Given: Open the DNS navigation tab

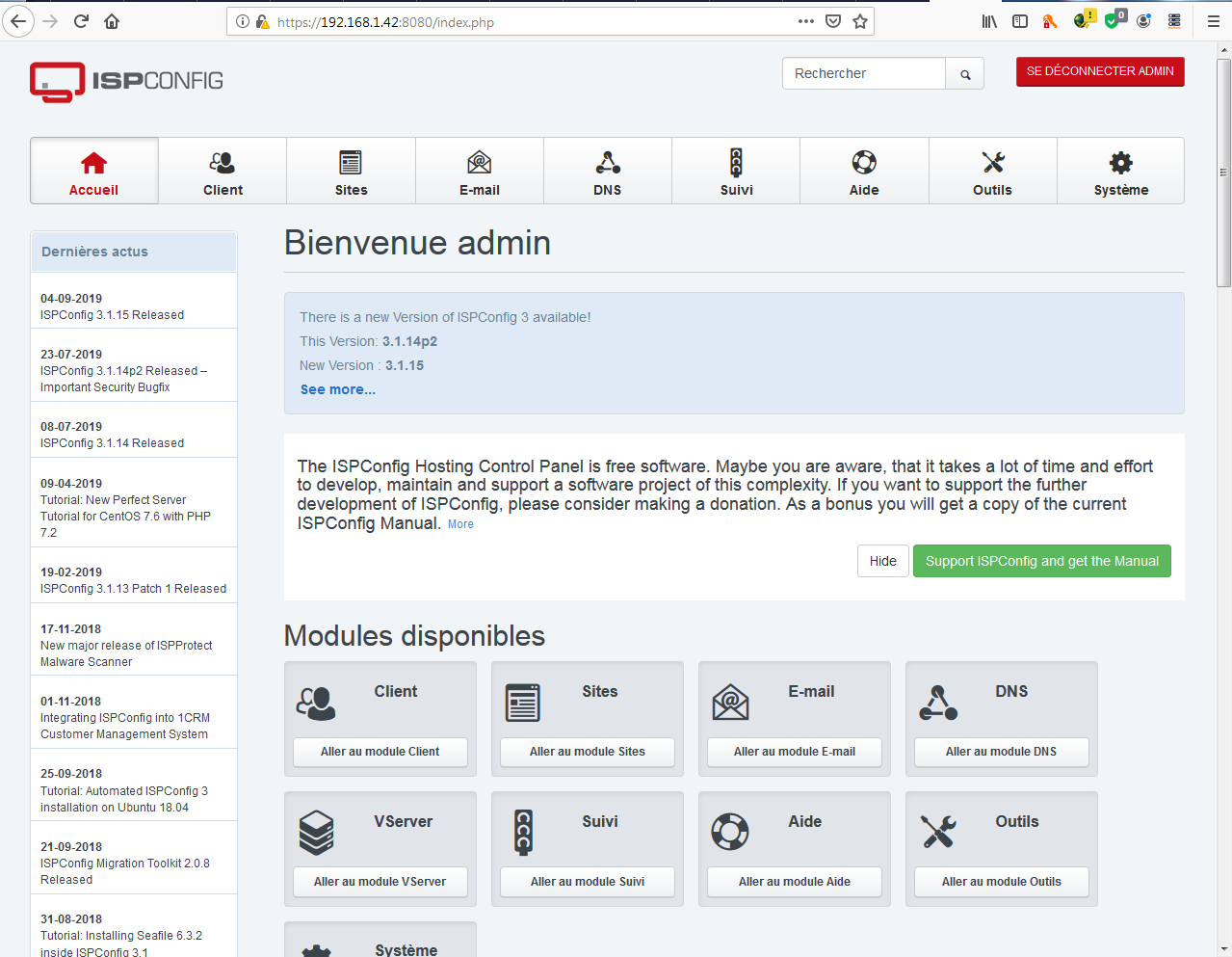Looking at the screenshot, I should pos(608,171).
